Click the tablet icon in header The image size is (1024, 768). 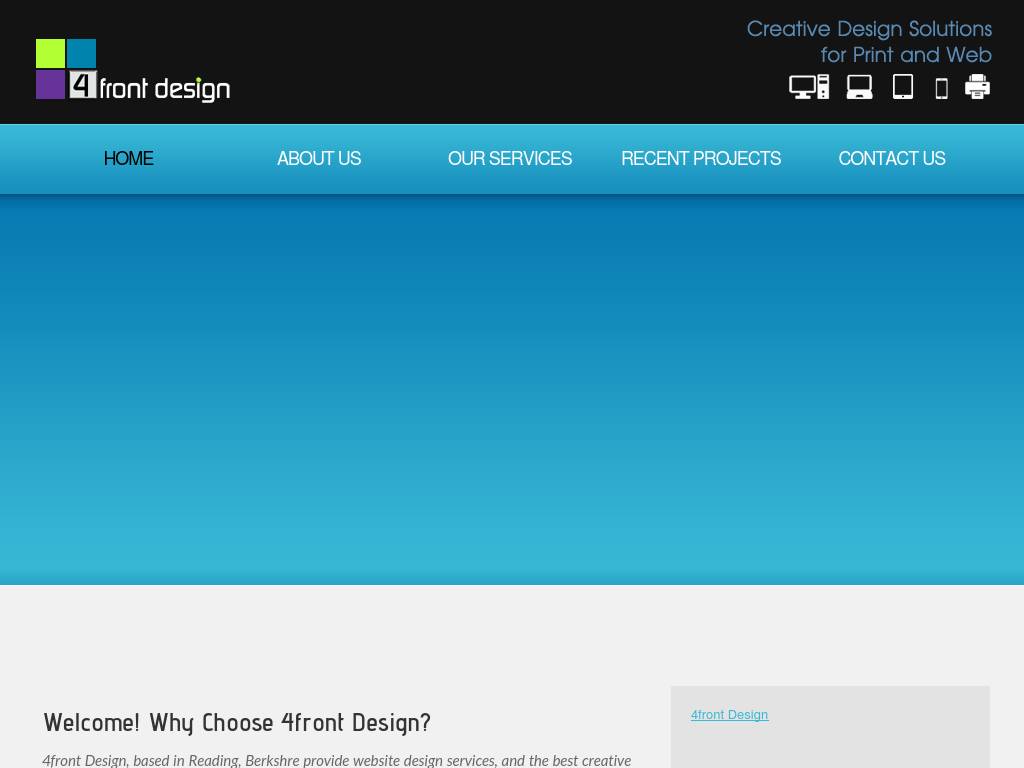(903, 87)
